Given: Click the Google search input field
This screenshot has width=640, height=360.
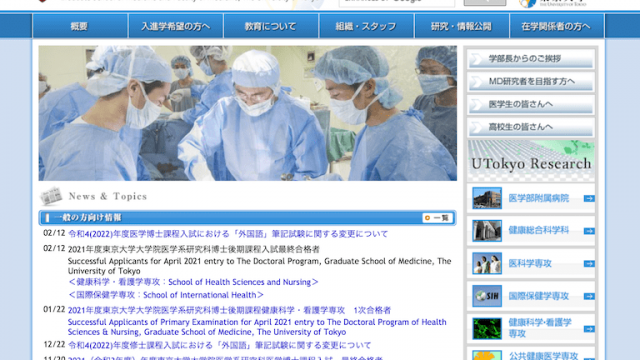Looking at the screenshot, I should tap(397, 2).
